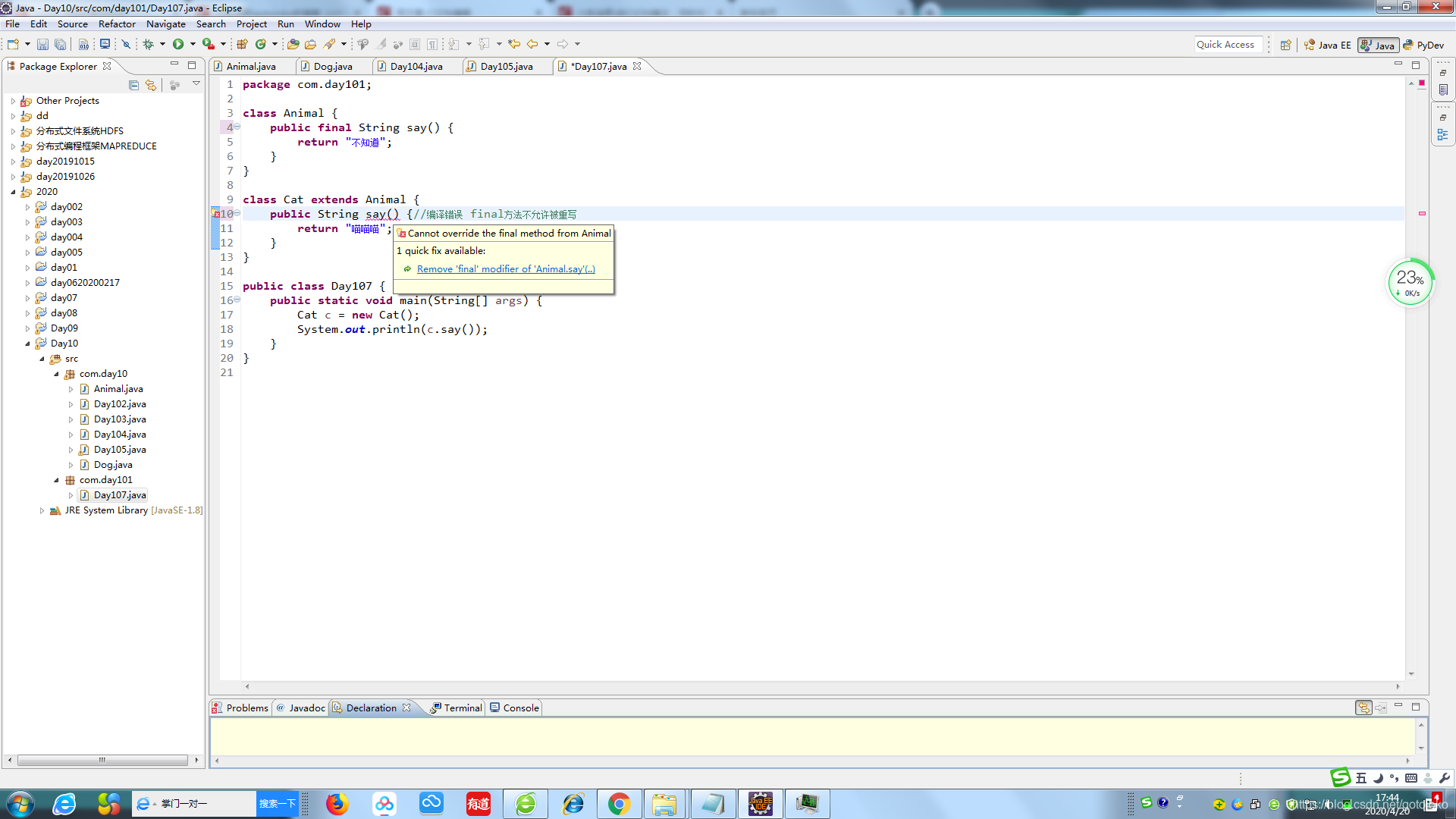1456x819 pixels.
Task: Open the Package Explorer view menu
Action: [196, 84]
